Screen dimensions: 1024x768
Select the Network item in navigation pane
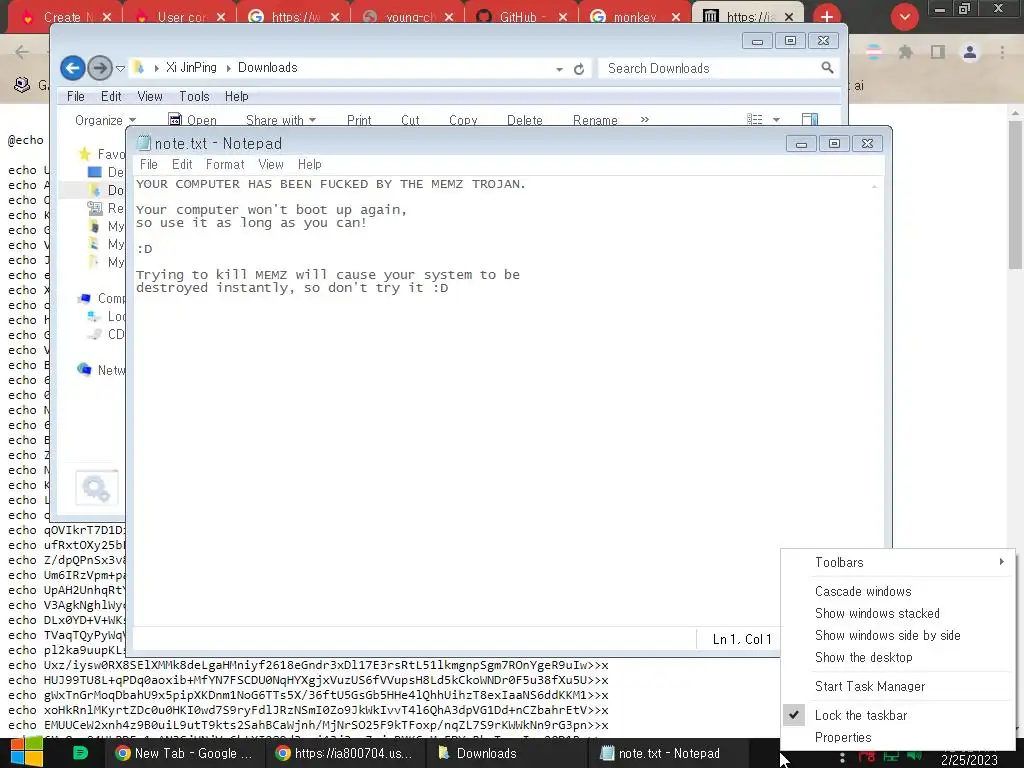pyautogui.click(x=101, y=370)
